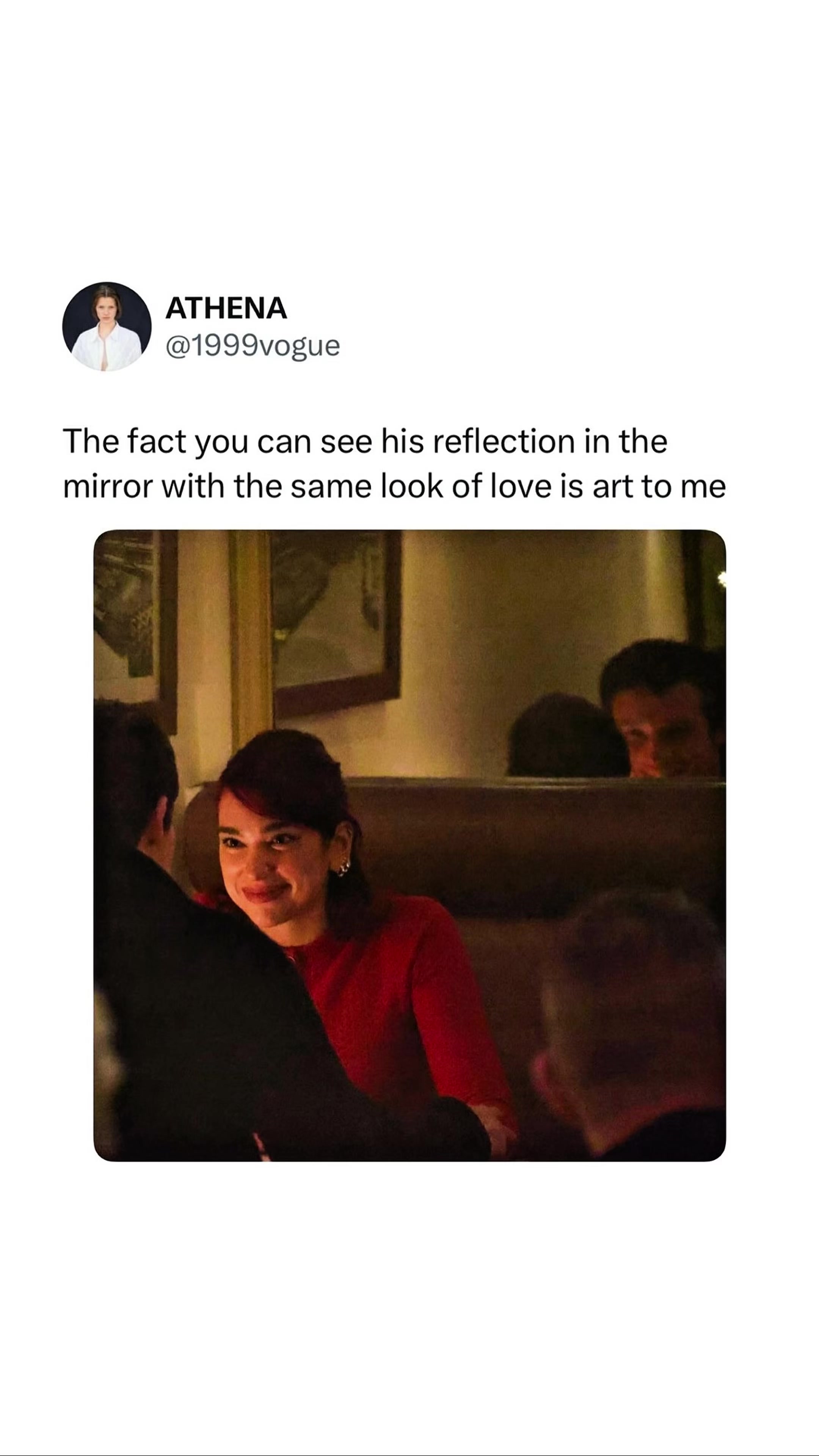Viewport: 819px width, 1456px height.
Task: Select the tweet line starting "The fact you"
Action: 365,441
